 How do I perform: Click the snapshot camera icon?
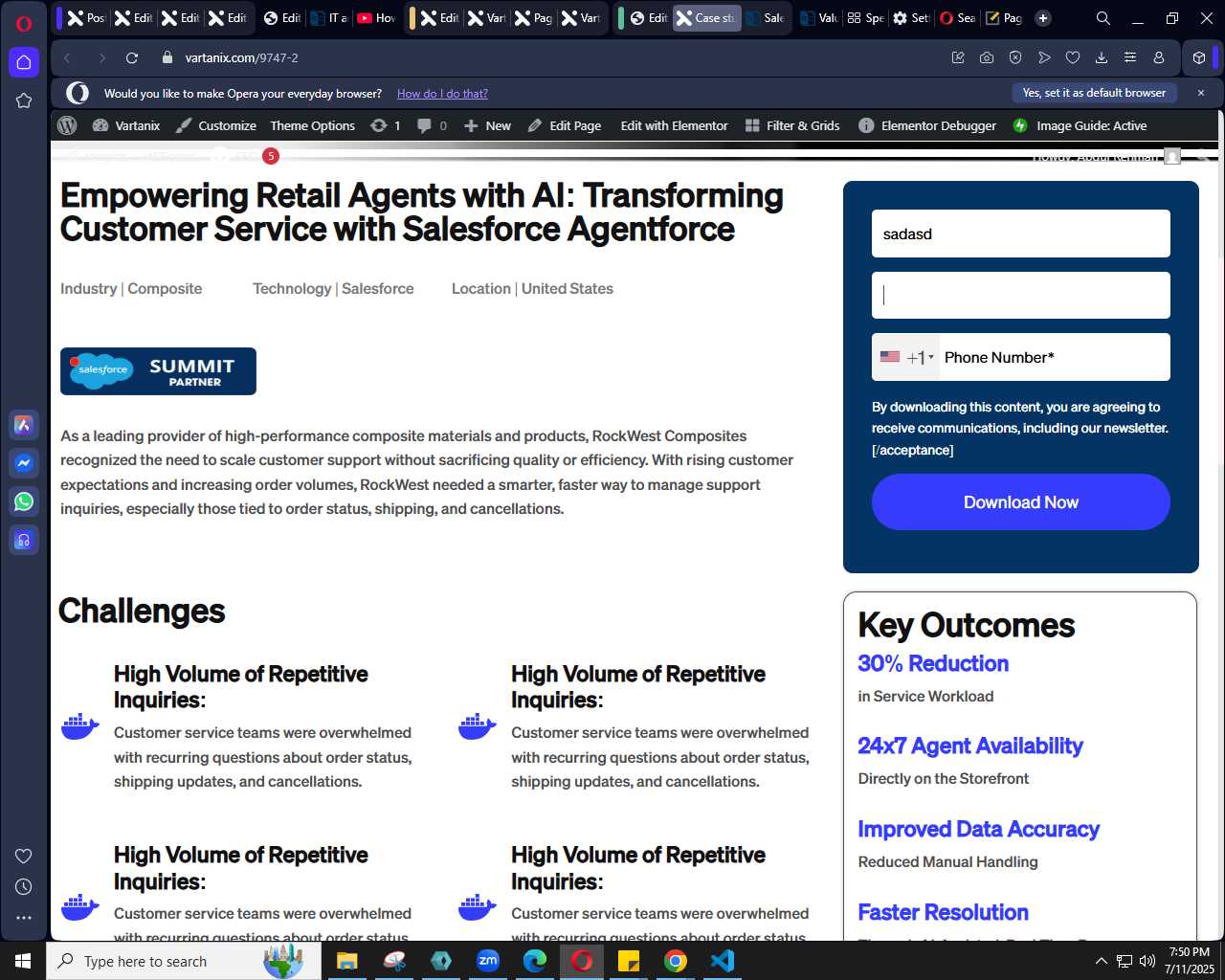pos(987,57)
